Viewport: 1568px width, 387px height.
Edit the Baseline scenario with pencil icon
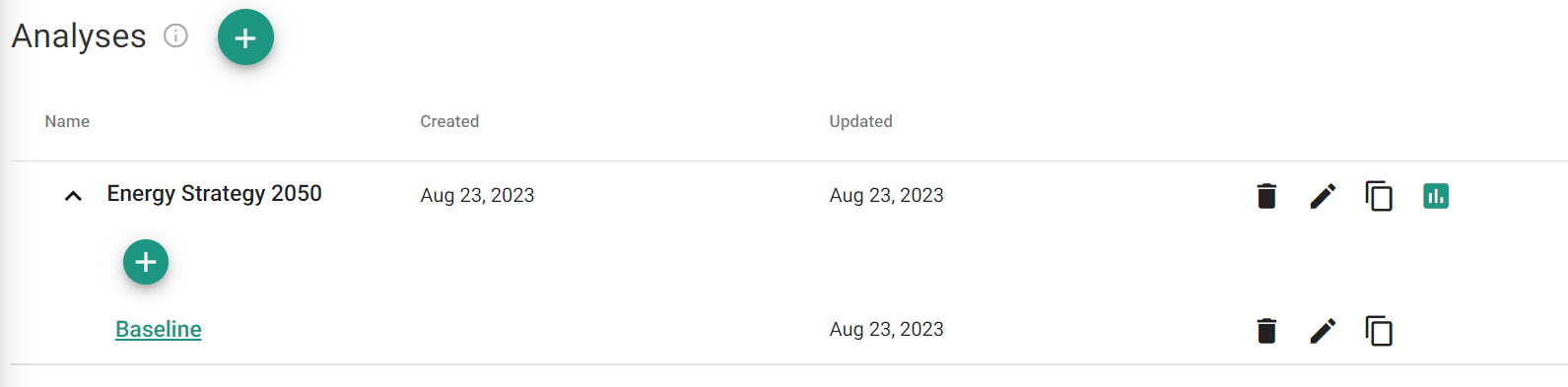(1323, 331)
